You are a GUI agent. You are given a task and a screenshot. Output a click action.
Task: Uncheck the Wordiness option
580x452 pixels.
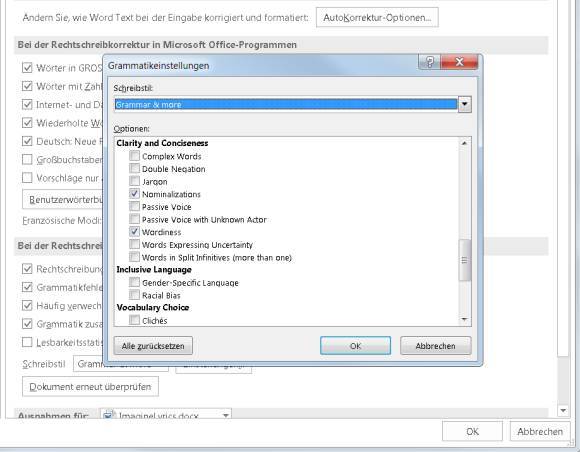pos(135,232)
